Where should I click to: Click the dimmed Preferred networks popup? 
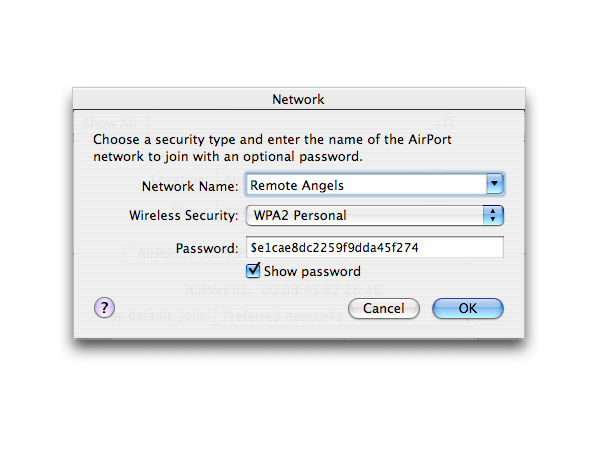pos(283,316)
